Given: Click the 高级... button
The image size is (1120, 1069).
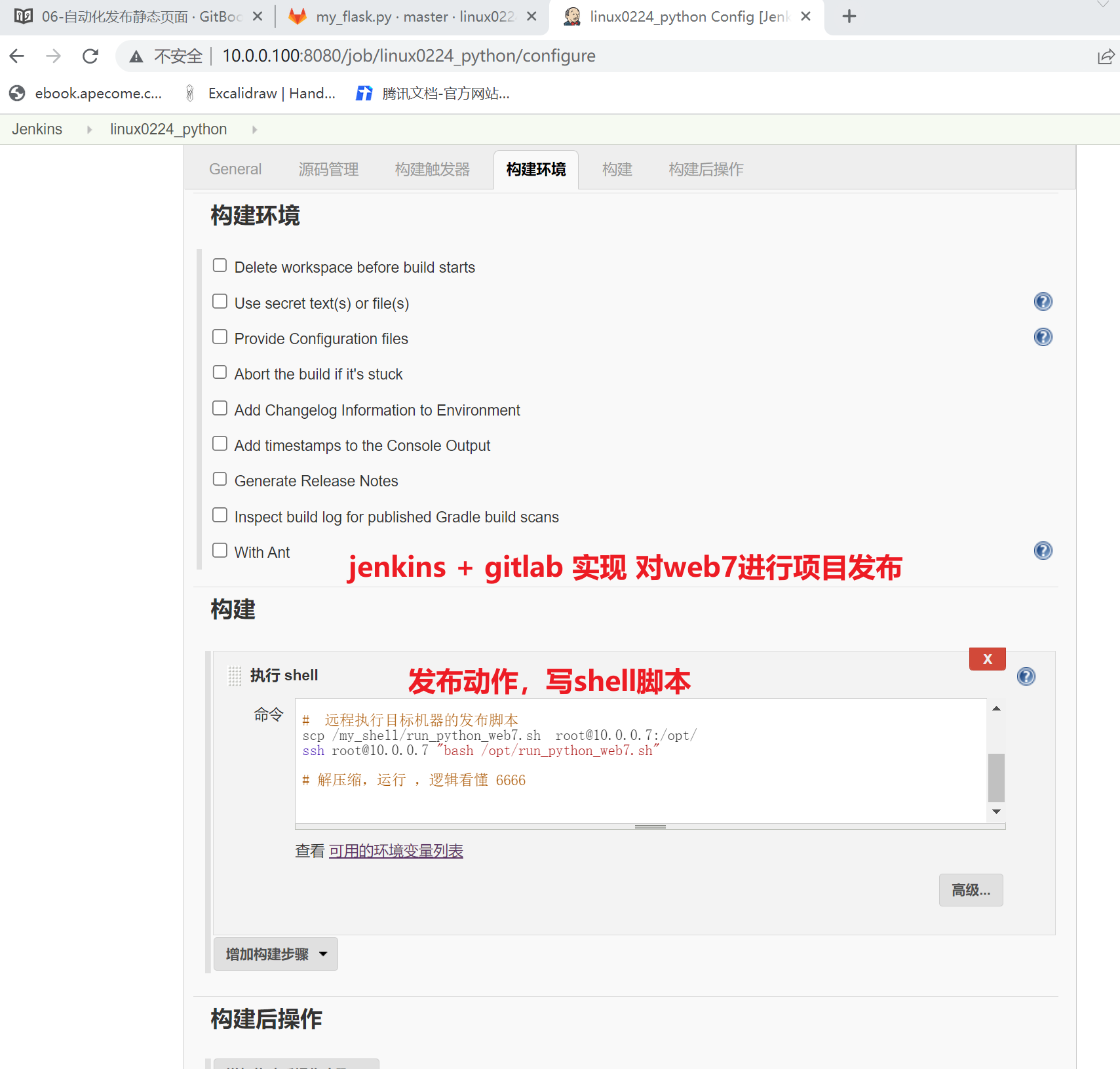Looking at the screenshot, I should pyautogui.click(x=971, y=890).
